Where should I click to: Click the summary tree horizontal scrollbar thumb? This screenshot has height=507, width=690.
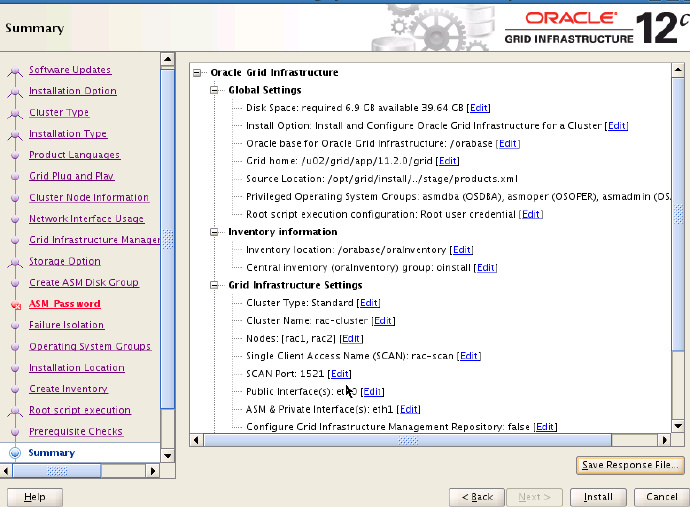(x=407, y=440)
